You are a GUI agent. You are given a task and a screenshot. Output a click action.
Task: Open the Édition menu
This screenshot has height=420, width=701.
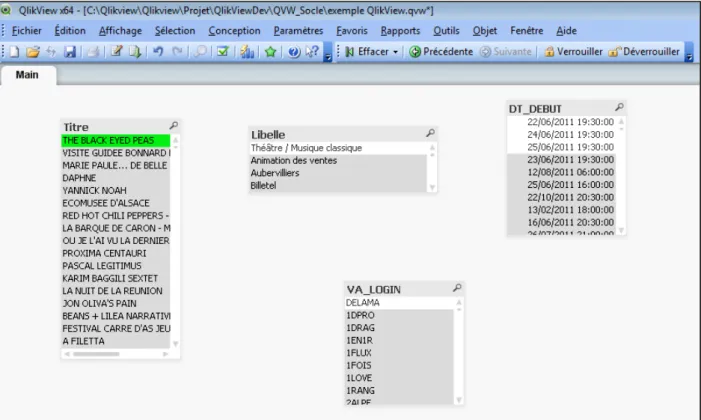pos(70,31)
